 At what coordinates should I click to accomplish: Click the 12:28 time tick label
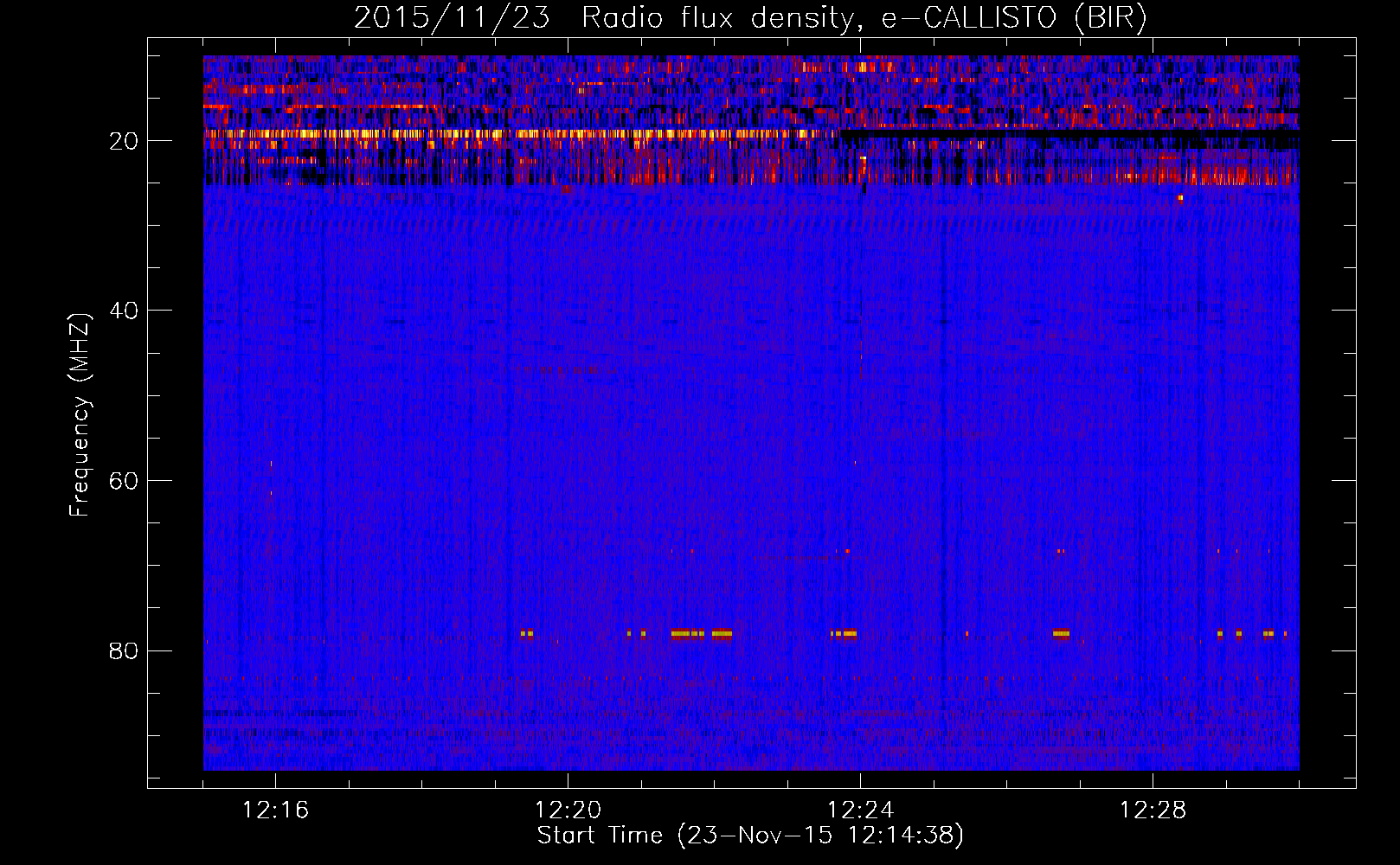pos(1153,811)
